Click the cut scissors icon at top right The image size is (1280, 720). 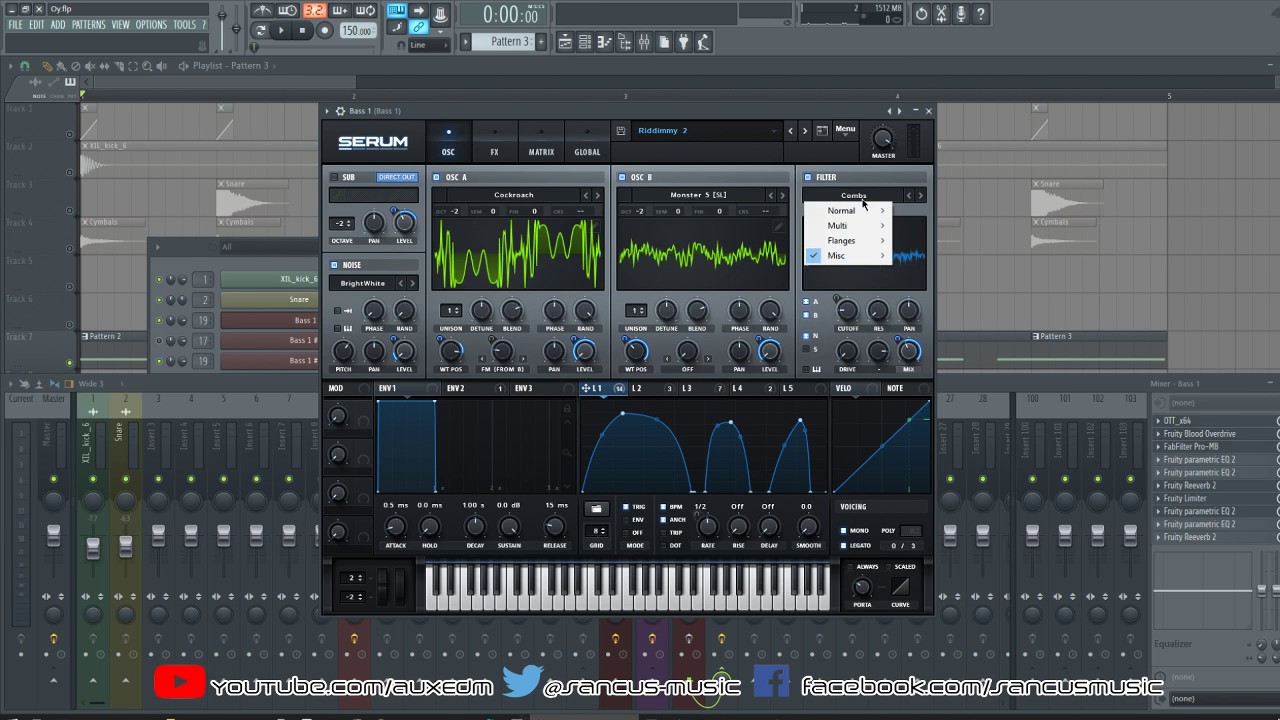click(x=941, y=14)
